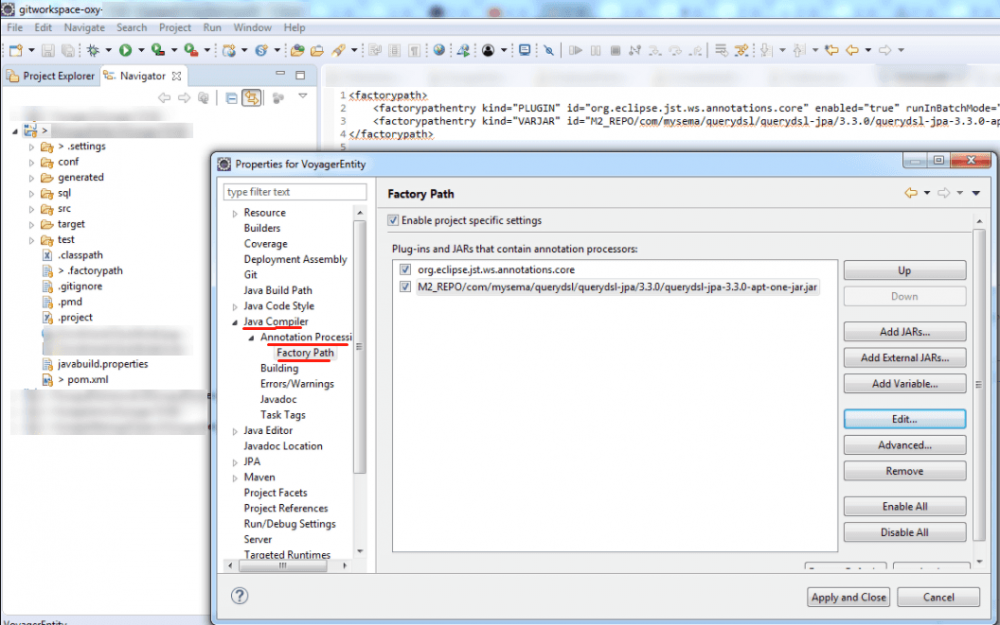Viewport: 1000px width, 625px height.
Task: Click the Debug bug icon in toolbar
Action: coord(93,50)
